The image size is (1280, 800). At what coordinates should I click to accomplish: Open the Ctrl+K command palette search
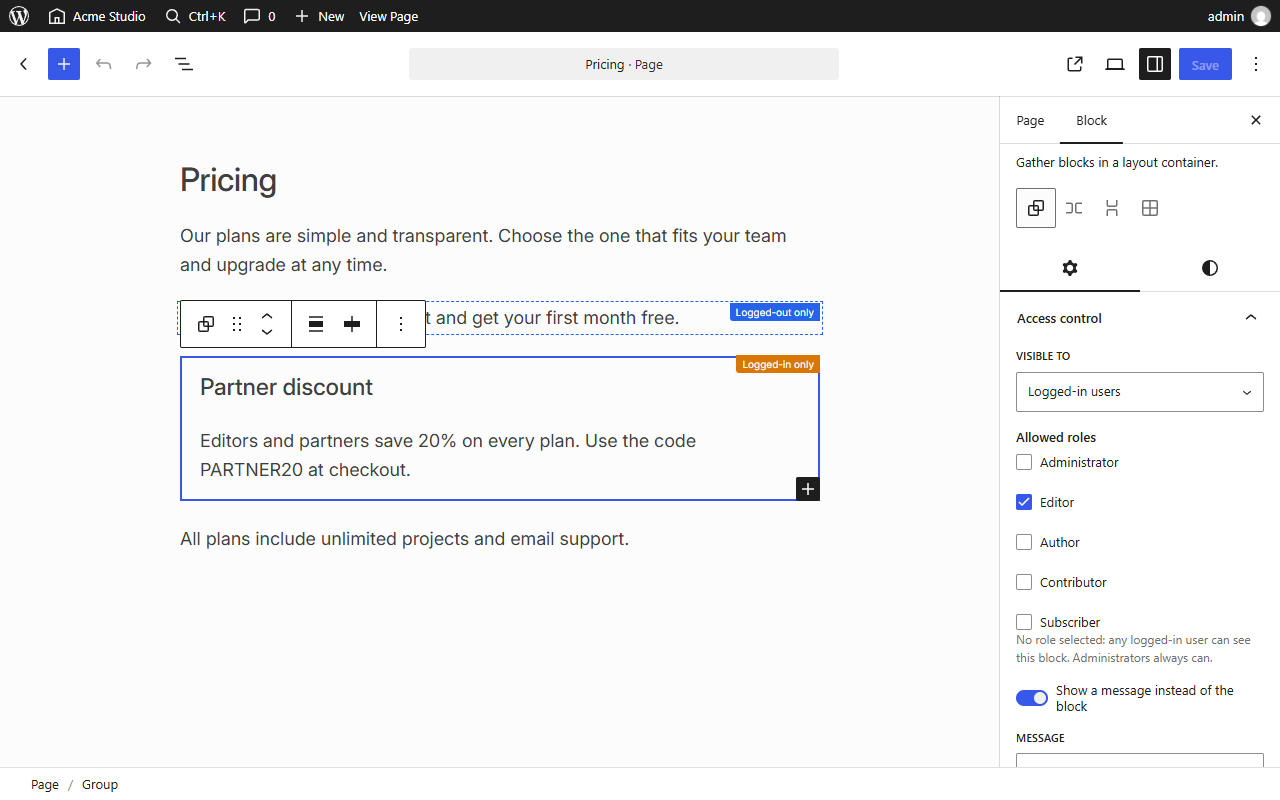196,16
